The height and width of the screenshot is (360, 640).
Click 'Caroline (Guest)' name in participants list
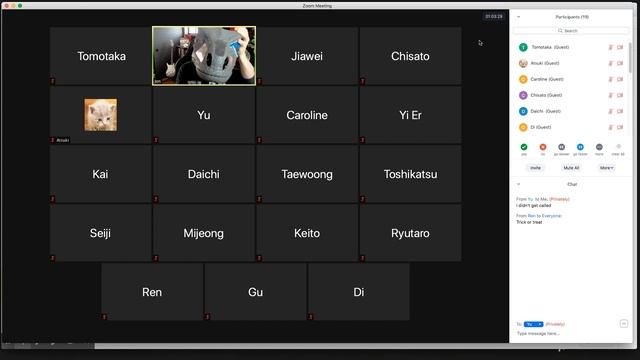tap(547, 79)
